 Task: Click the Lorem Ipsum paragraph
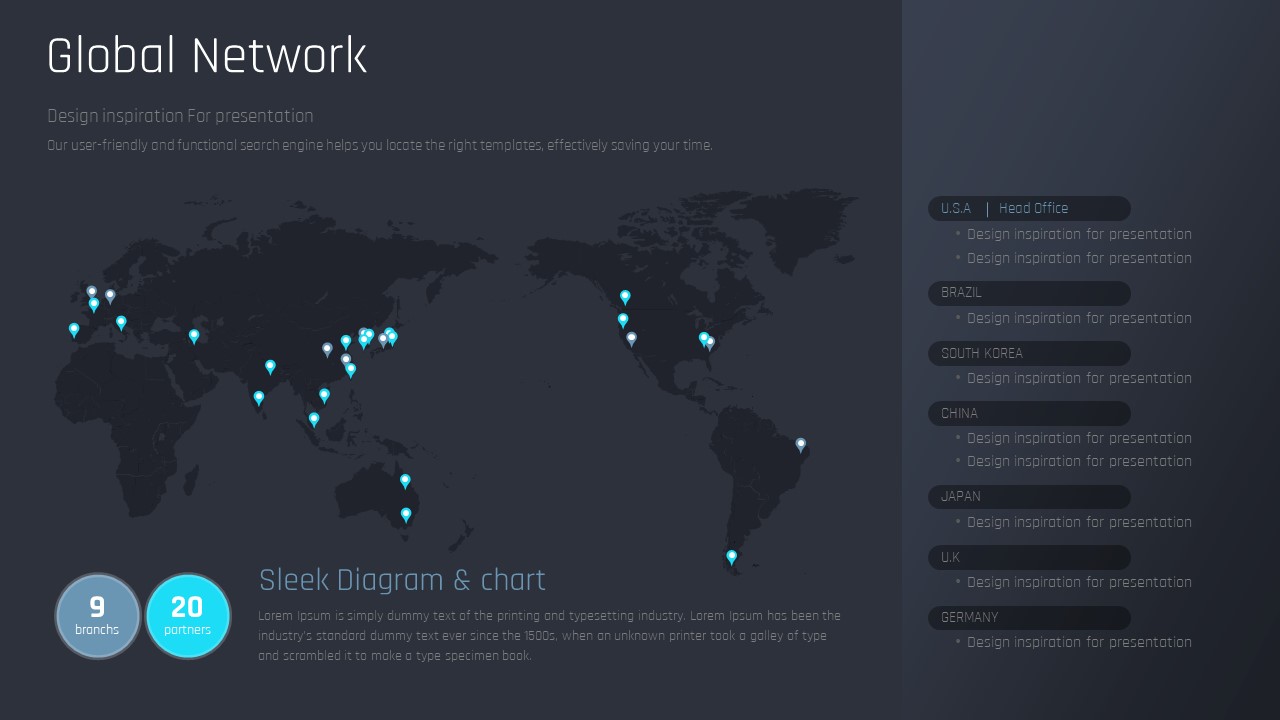tap(549, 636)
